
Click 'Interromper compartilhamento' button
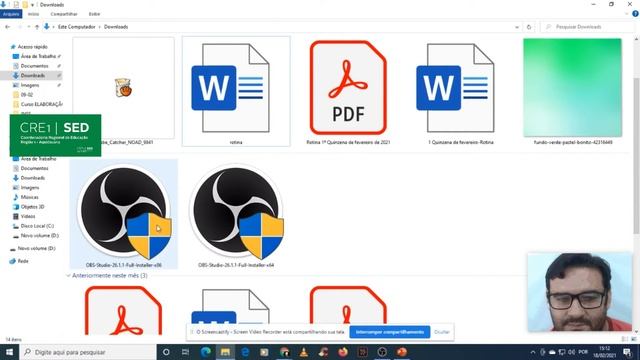coord(390,332)
